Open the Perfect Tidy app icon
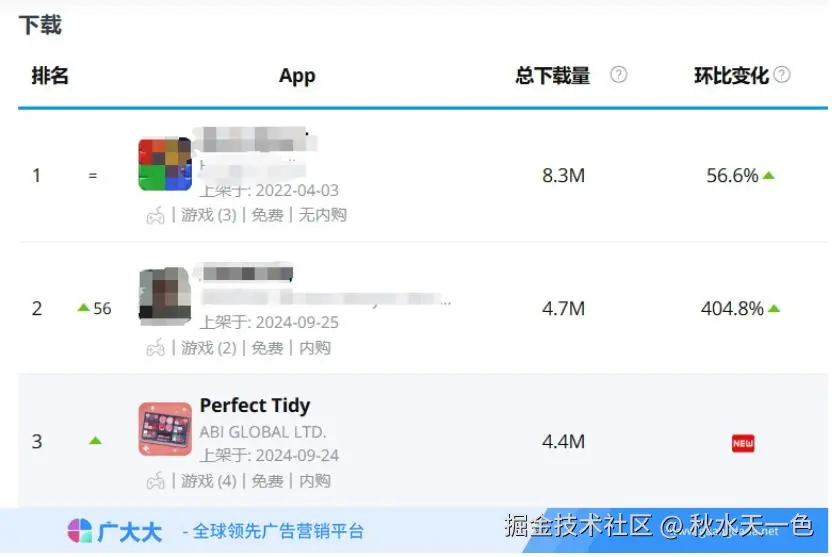This screenshot has height=557, width=832. click(x=165, y=429)
